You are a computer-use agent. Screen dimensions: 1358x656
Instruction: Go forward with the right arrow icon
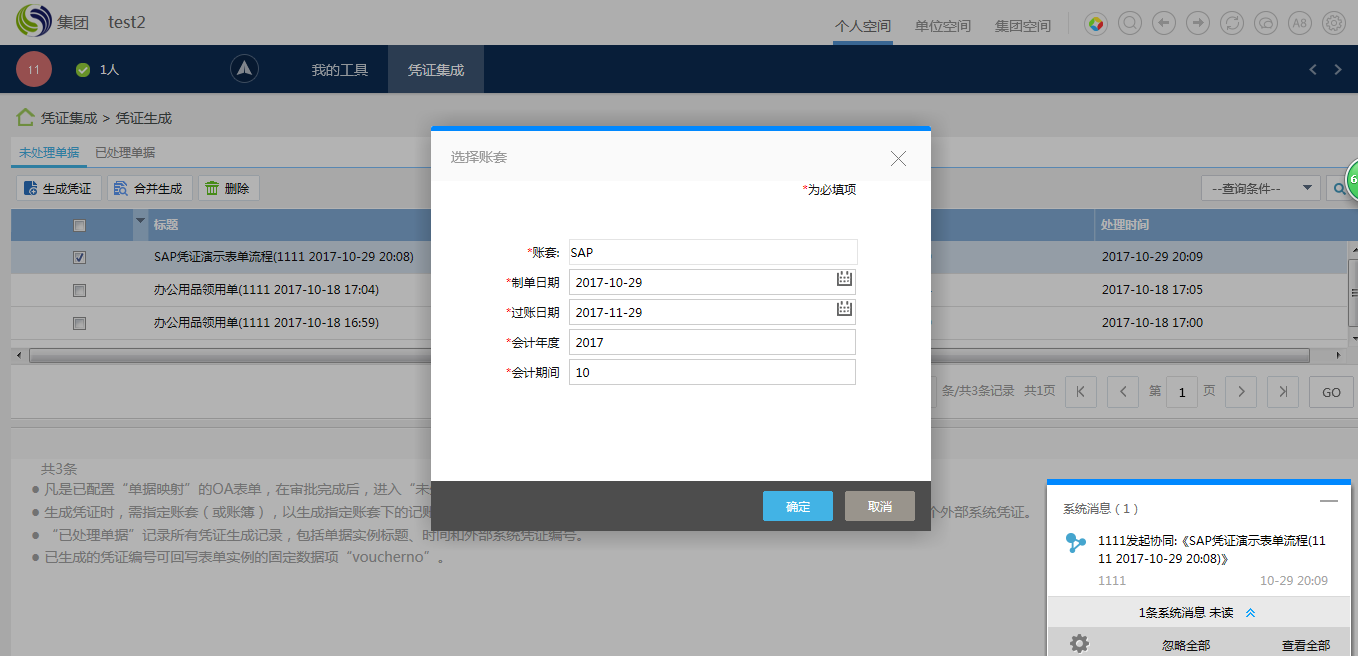click(x=1197, y=23)
